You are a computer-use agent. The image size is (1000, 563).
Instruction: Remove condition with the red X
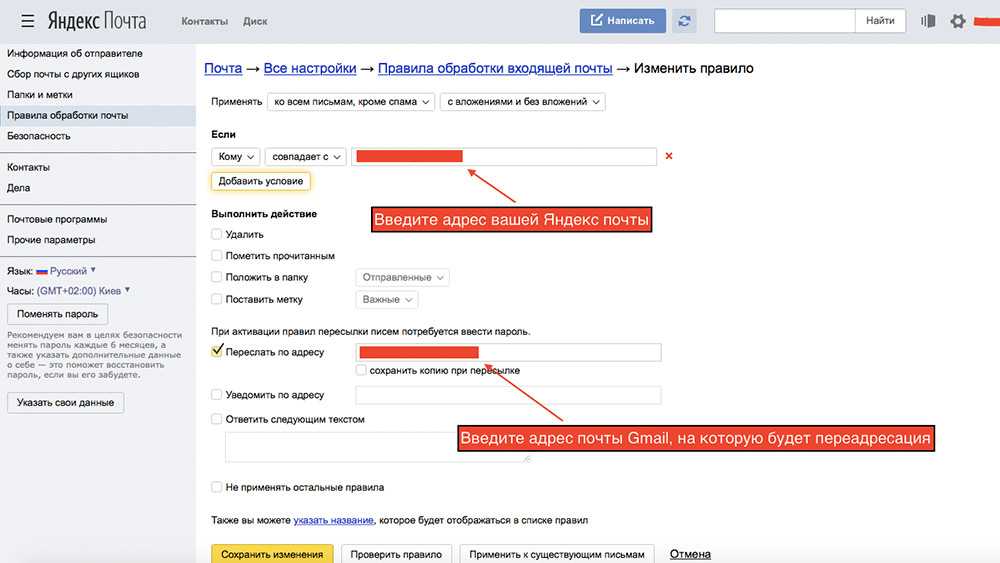[x=668, y=156]
